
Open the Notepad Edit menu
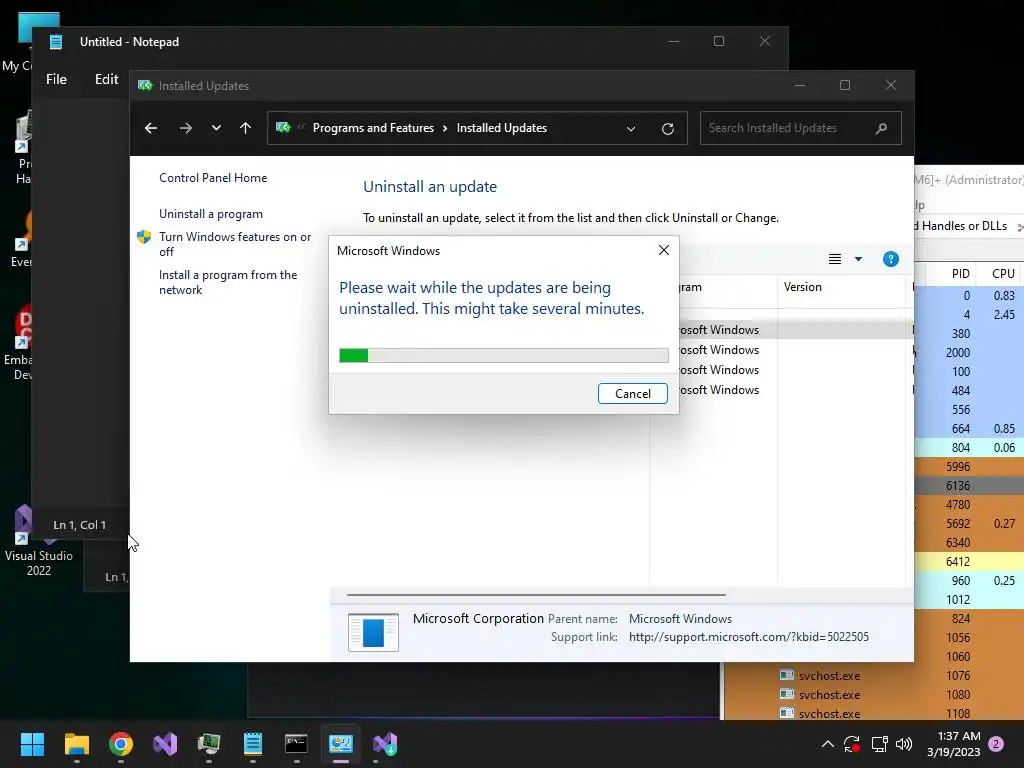pos(106,79)
